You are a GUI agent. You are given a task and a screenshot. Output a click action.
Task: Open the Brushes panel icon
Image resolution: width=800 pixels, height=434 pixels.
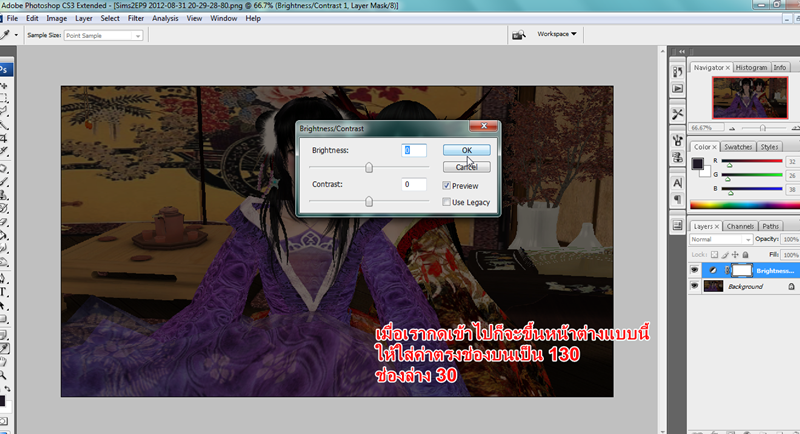678,140
